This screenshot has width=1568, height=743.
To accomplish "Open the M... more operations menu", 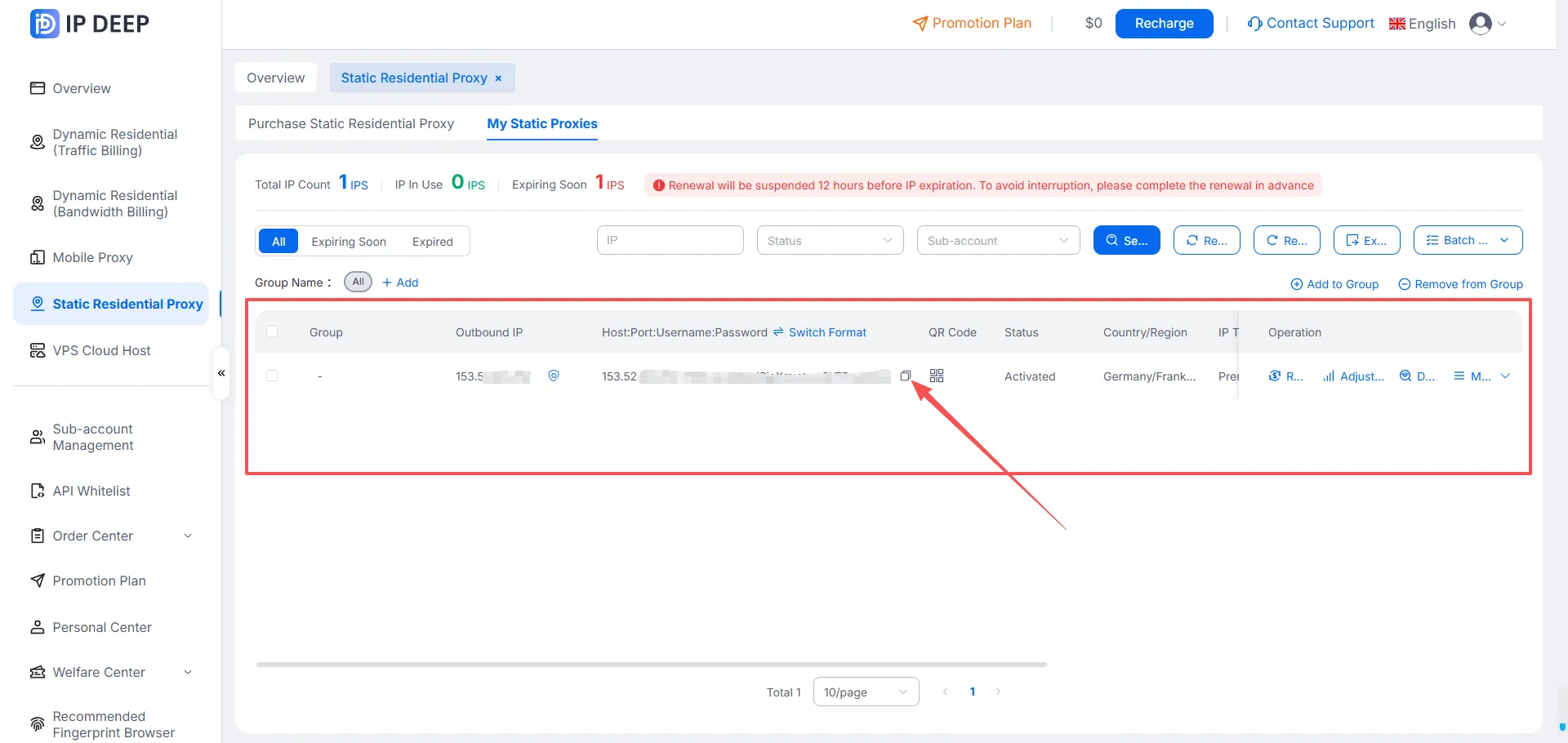I will (1481, 376).
